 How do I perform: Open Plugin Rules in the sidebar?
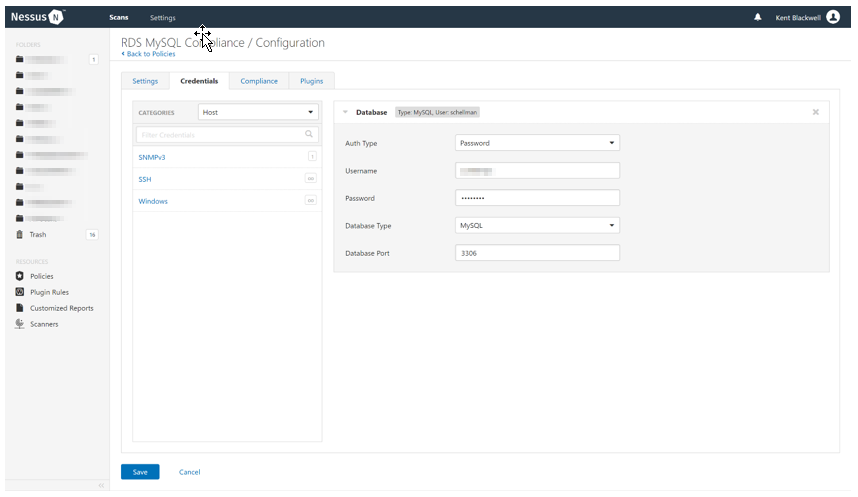tap(49, 292)
